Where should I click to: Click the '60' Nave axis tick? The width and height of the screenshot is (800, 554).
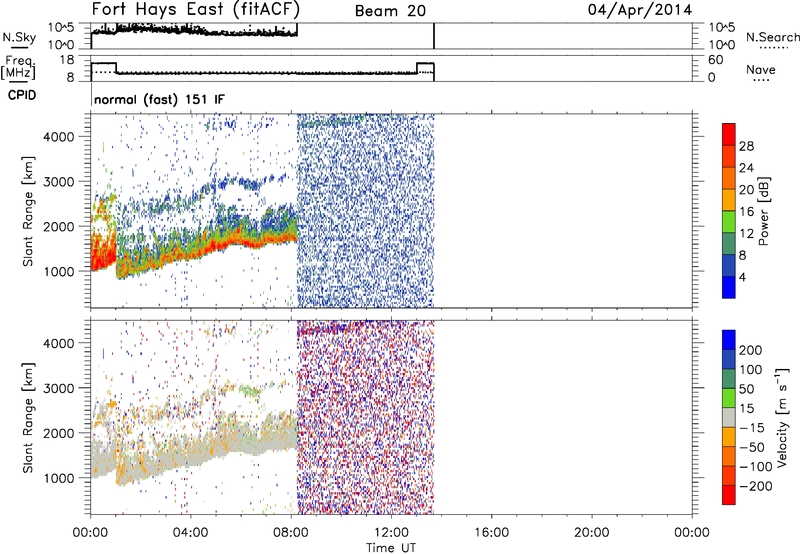click(715, 60)
